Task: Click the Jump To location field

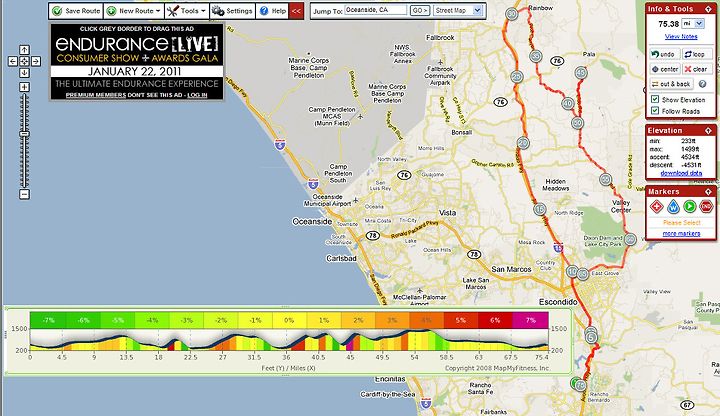Action: 375,10
